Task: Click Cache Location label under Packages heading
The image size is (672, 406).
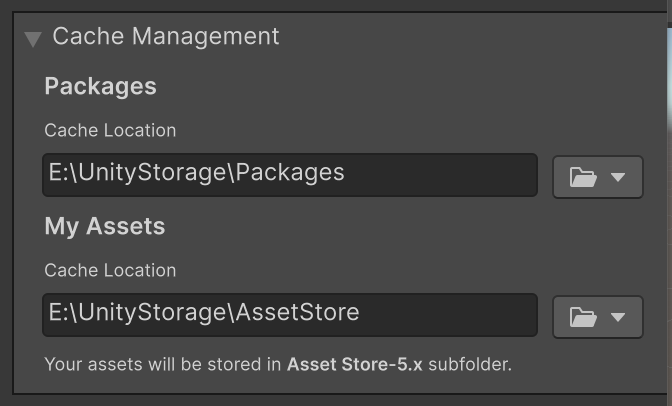Action: pyautogui.click(x=110, y=130)
